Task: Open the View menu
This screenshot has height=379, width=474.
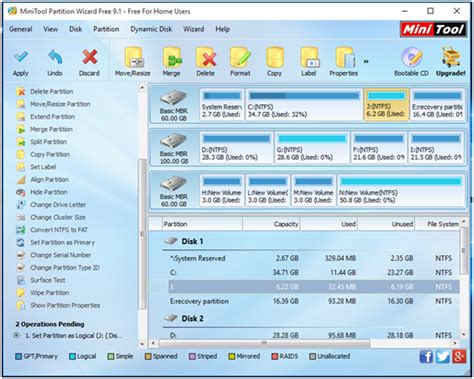Action: (50, 29)
